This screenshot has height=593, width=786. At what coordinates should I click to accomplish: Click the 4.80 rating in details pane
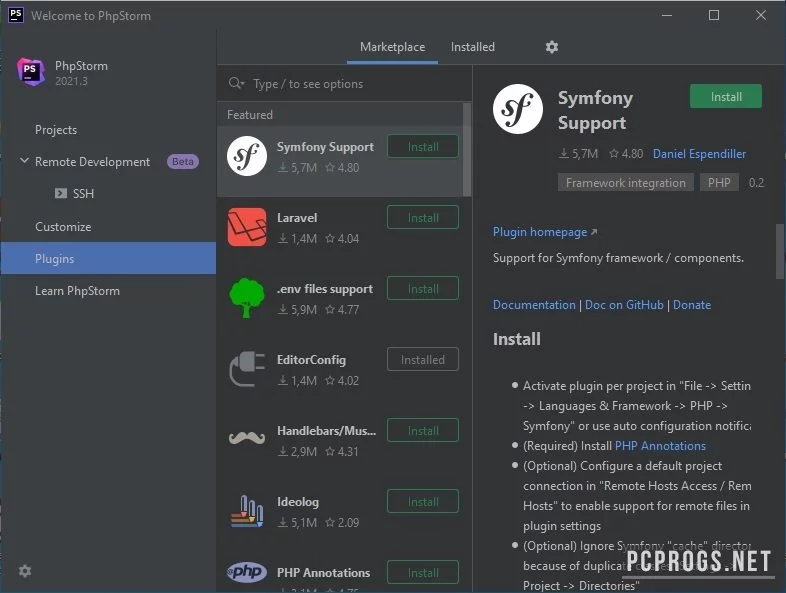[x=626, y=154]
